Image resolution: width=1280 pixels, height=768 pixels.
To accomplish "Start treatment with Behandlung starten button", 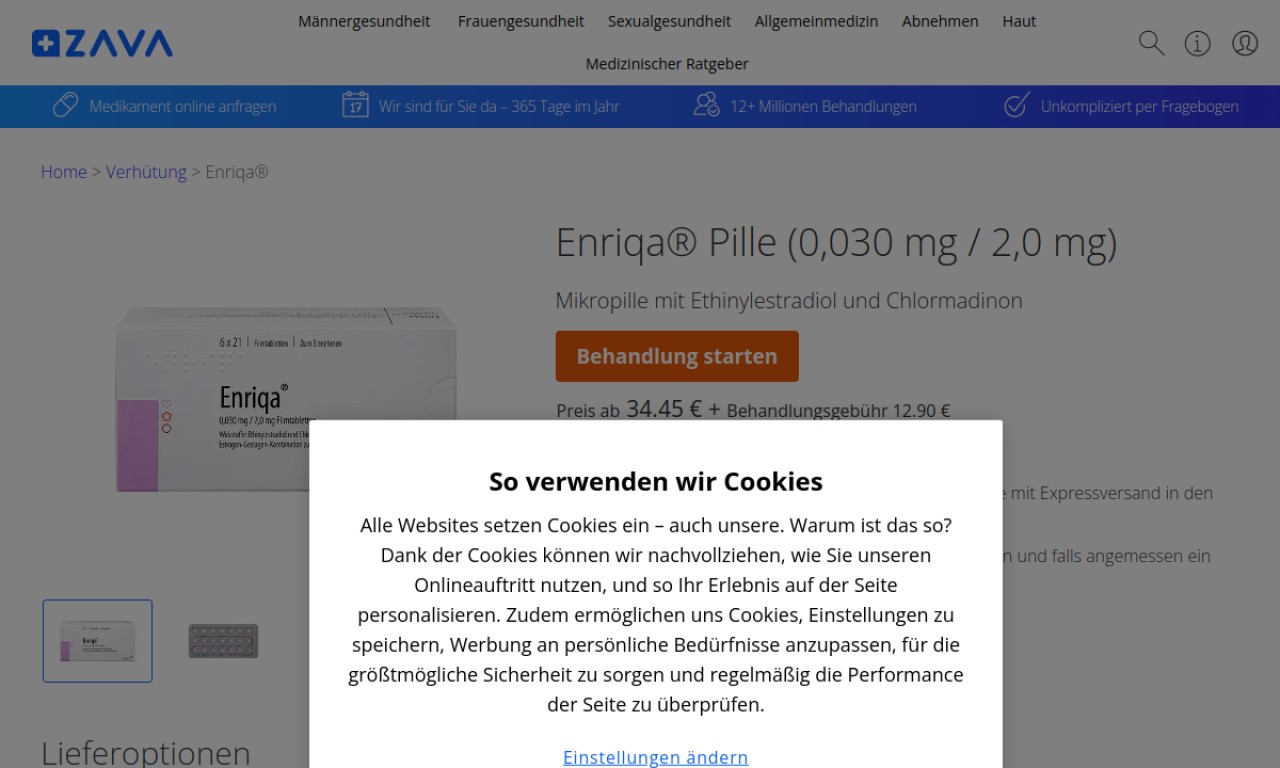I will click(677, 356).
